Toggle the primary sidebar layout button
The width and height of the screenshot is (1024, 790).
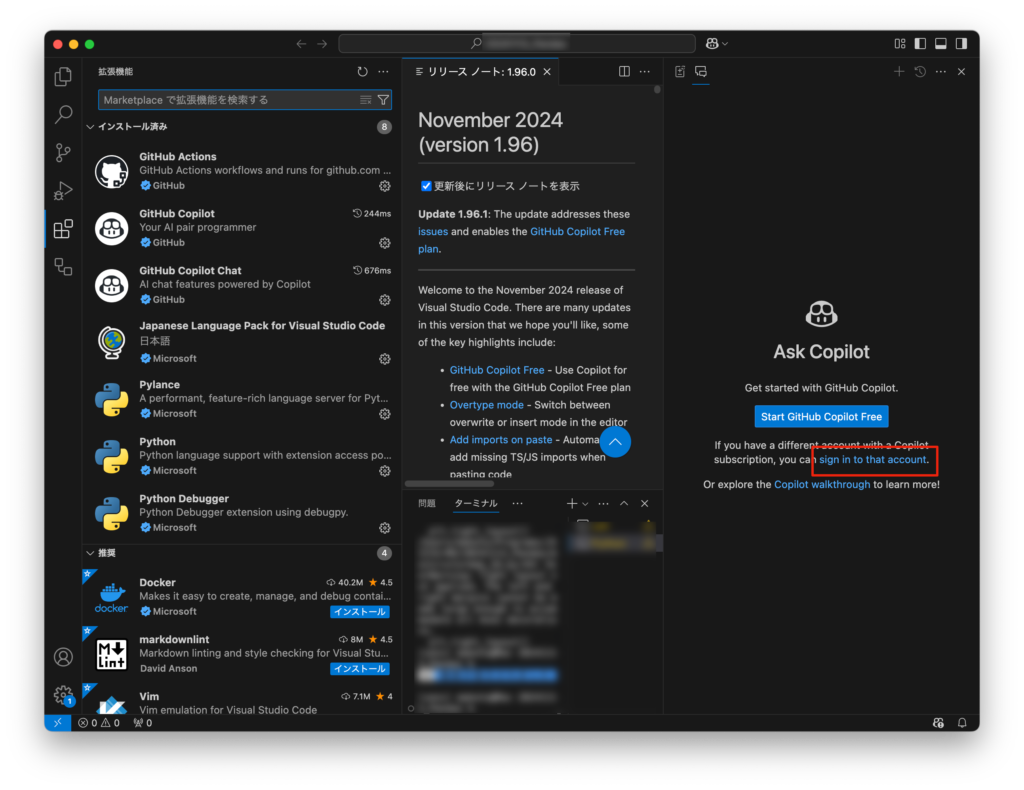click(920, 44)
